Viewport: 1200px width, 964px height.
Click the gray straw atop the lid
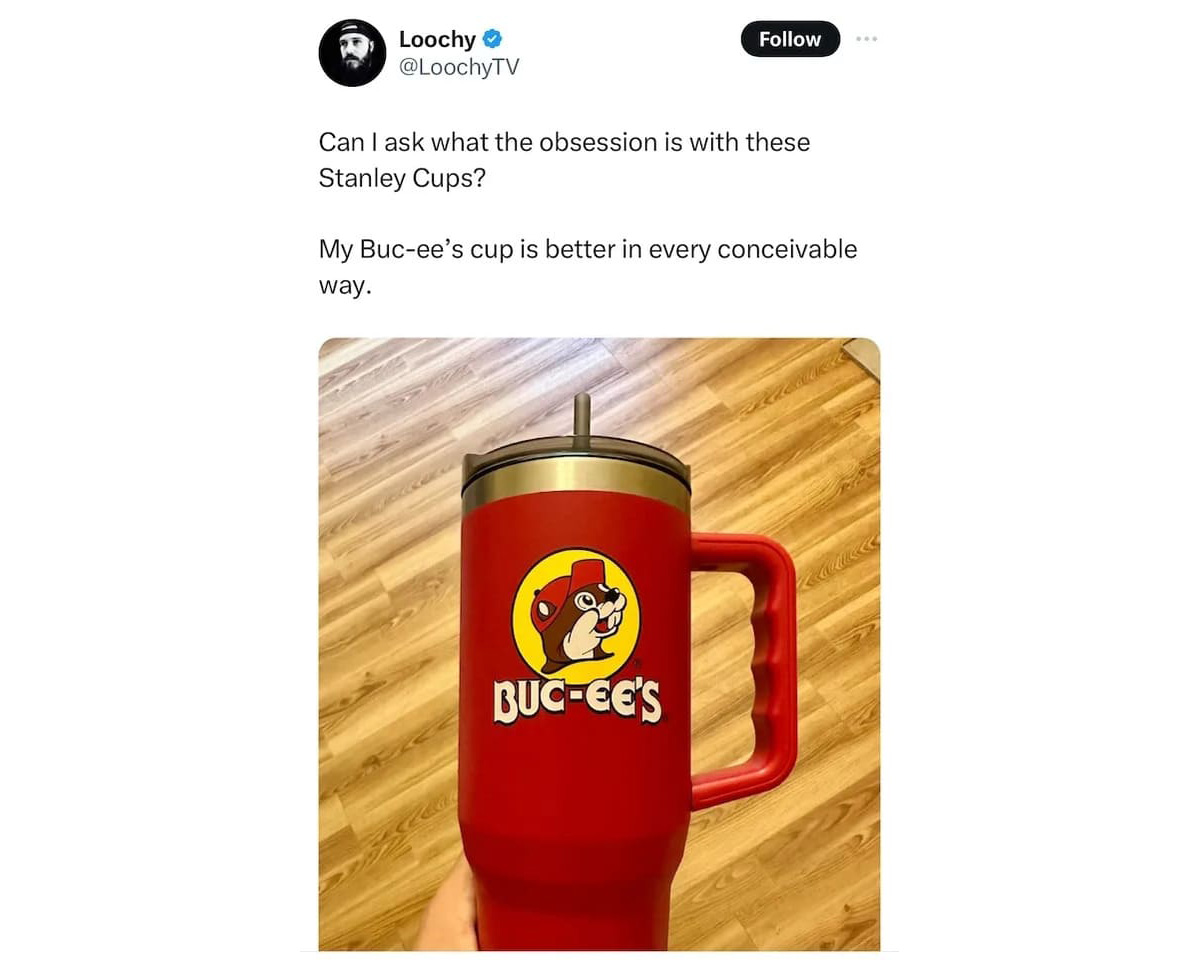[582, 418]
